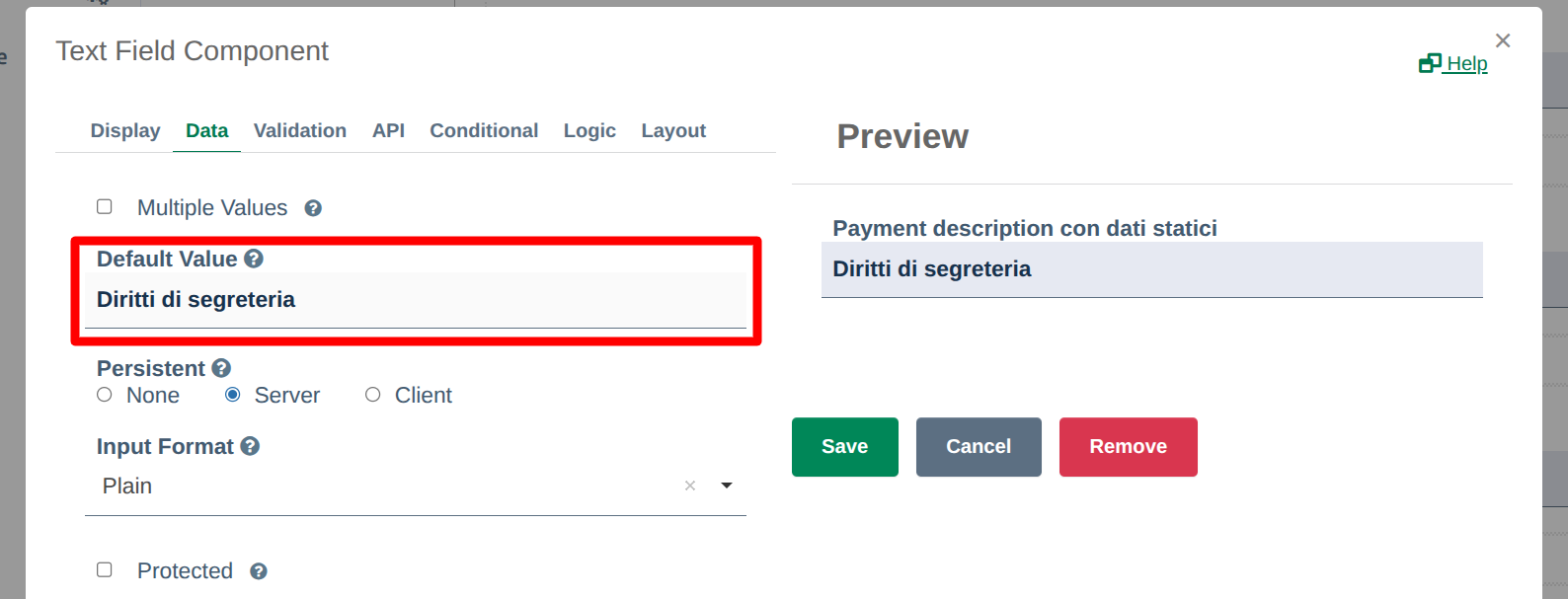Expand the Input Format dropdown arrow
This screenshot has width=1568, height=599.
point(727,486)
